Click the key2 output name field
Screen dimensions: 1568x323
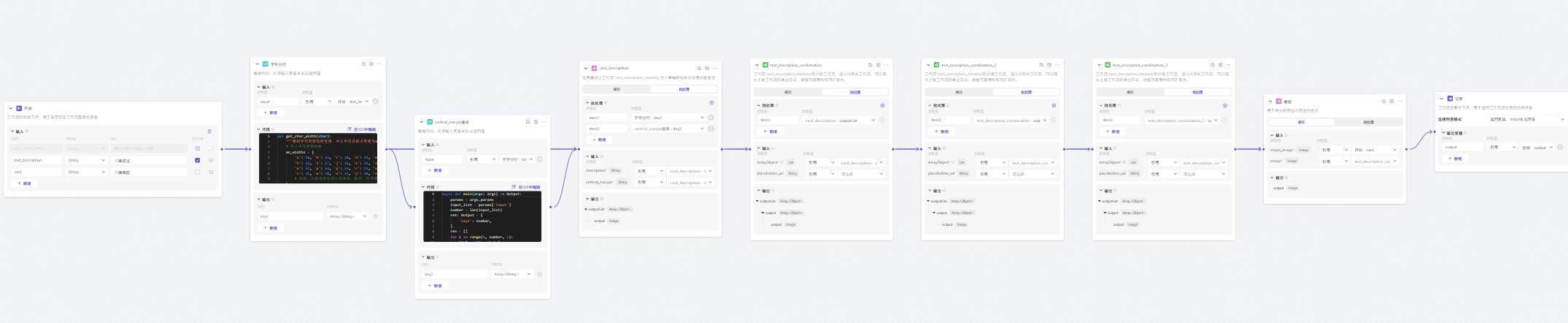454,274
